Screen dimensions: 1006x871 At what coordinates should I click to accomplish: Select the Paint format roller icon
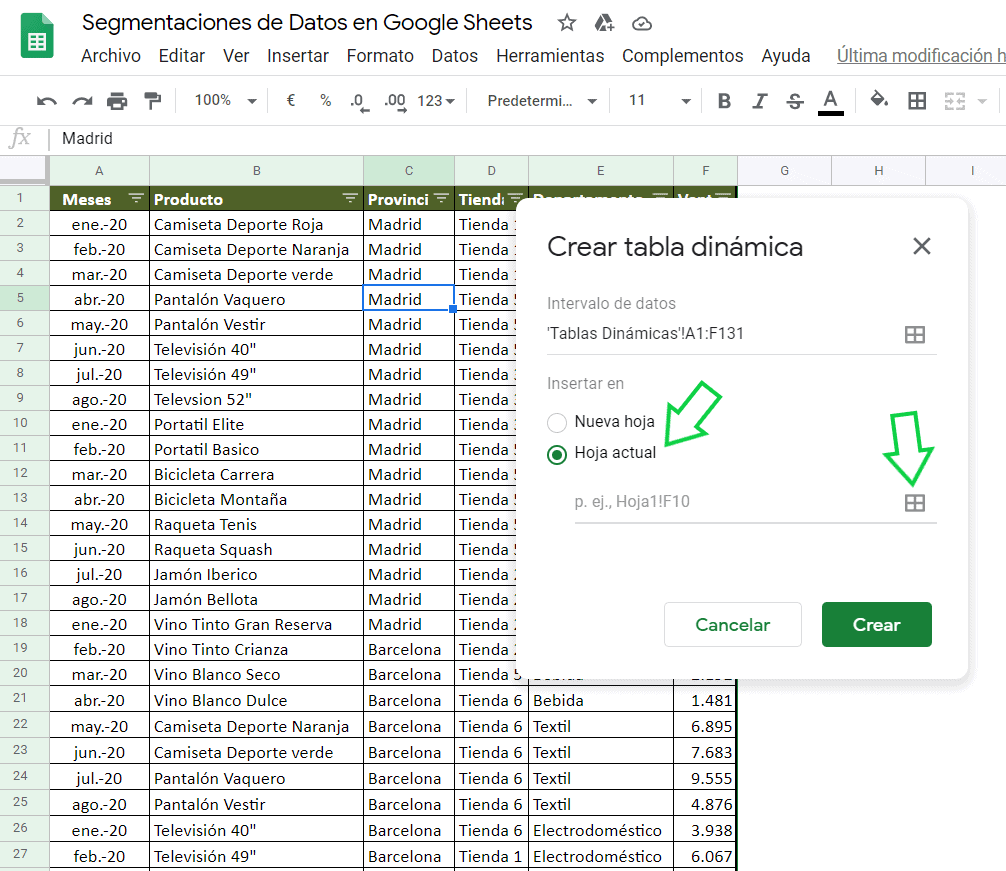(153, 101)
